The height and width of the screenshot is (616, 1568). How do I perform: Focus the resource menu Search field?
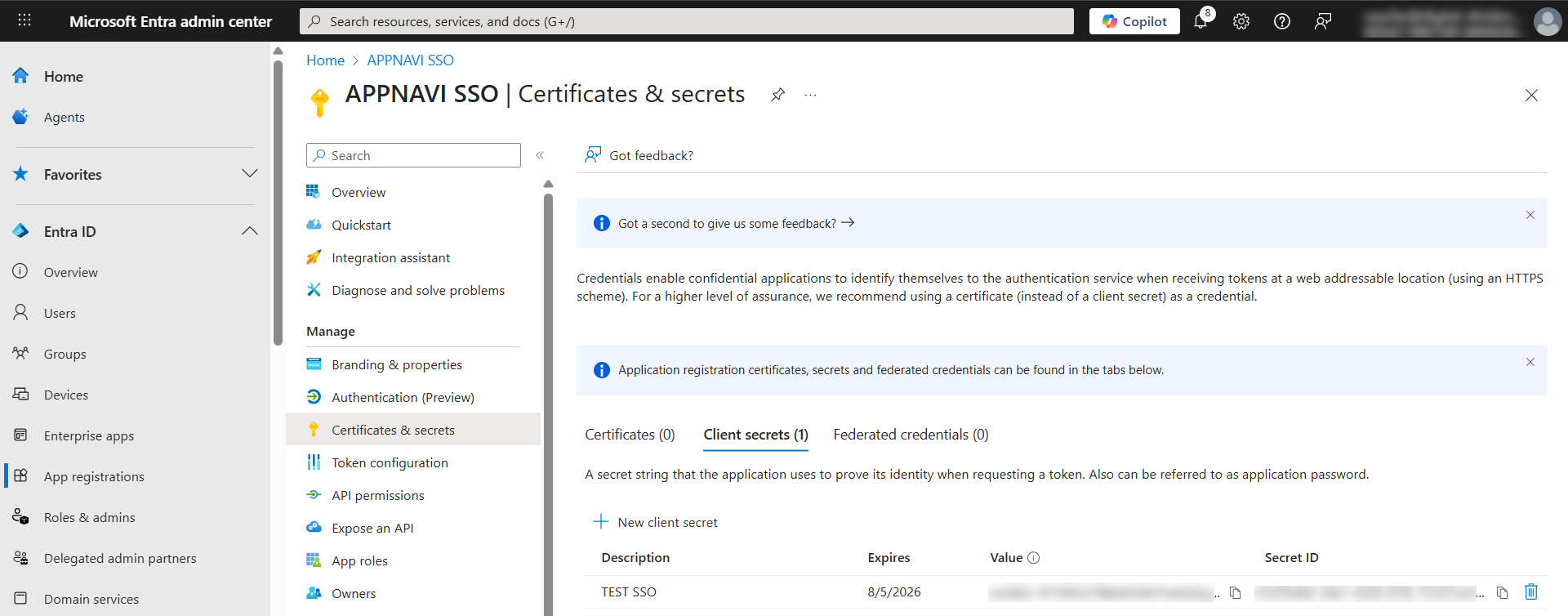[x=413, y=155]
